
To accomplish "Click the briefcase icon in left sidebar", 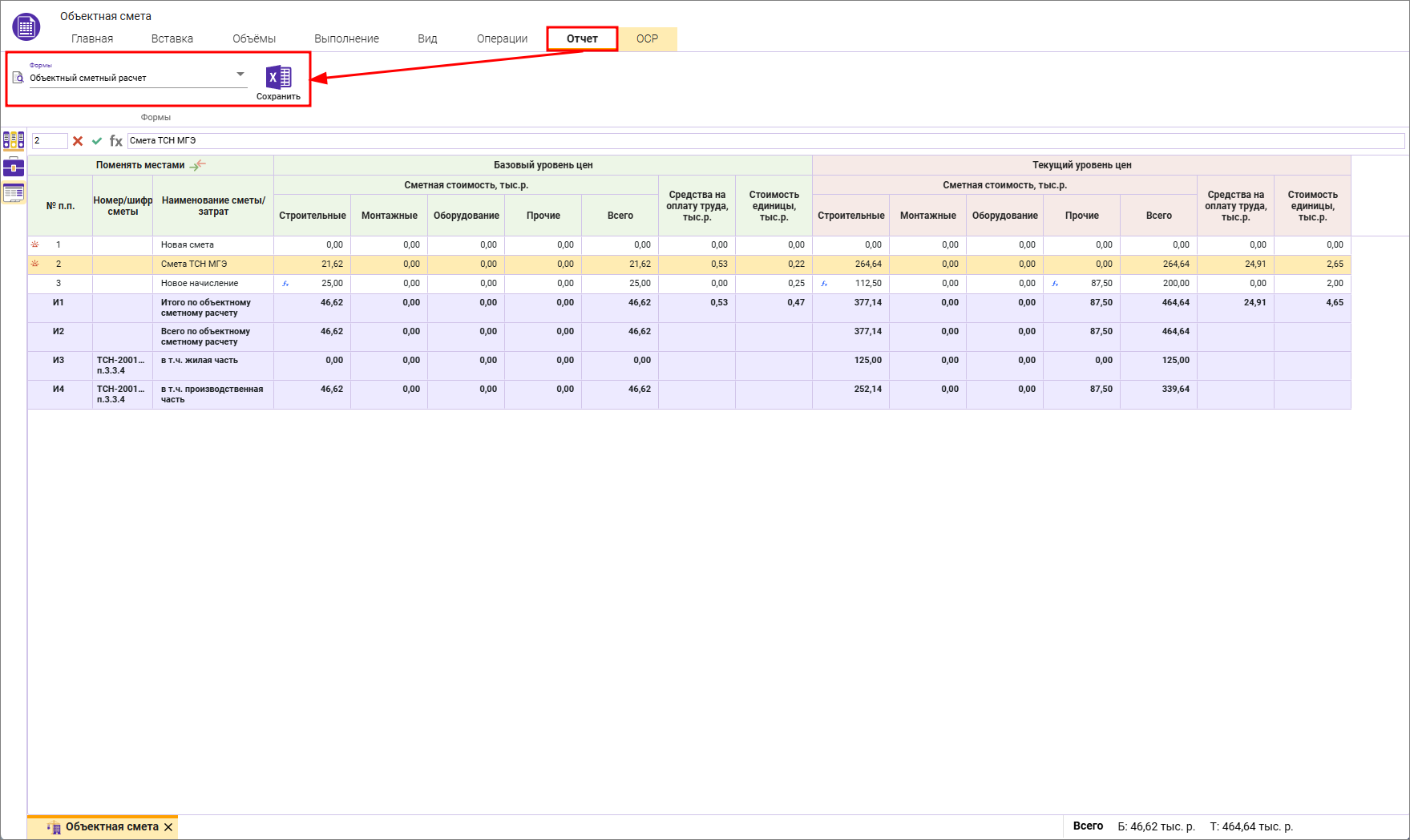I will [14, 167].
